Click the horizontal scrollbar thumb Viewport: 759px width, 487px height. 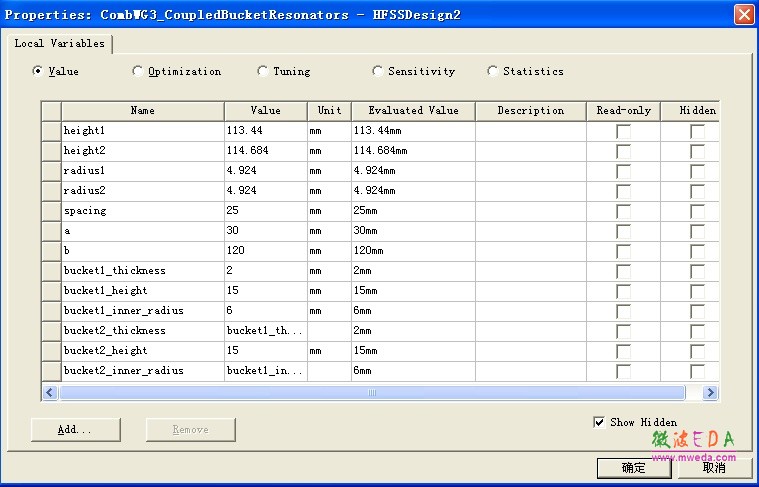pyautogui.click(x=372, y=393)
